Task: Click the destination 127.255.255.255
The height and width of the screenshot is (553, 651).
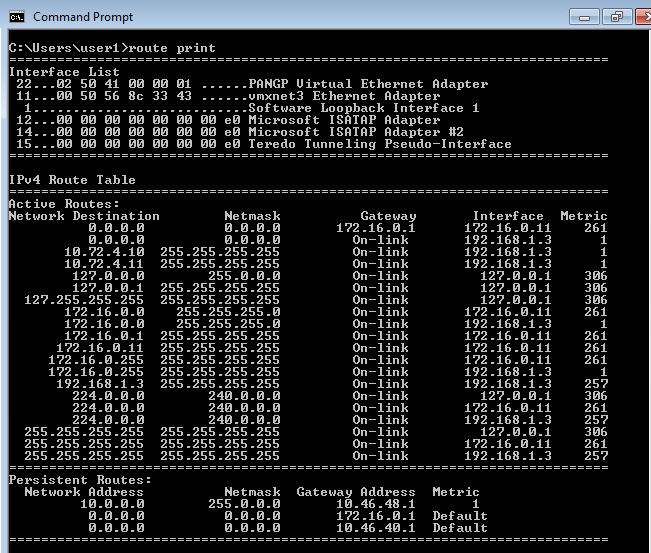Action: tap(84, 300)
